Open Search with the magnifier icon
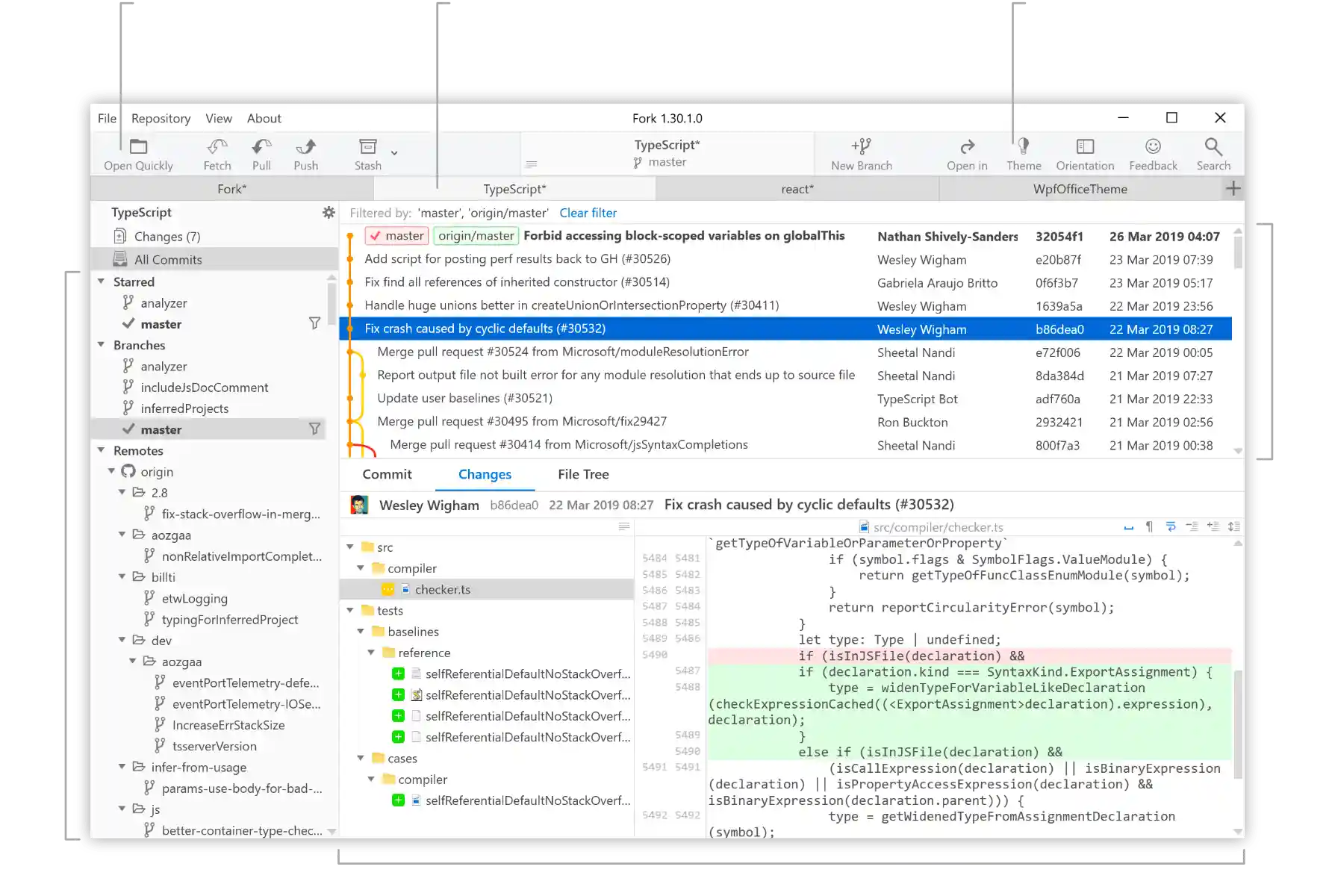This screenshot has width=1329, height=896. click(x=1213, y=147)
